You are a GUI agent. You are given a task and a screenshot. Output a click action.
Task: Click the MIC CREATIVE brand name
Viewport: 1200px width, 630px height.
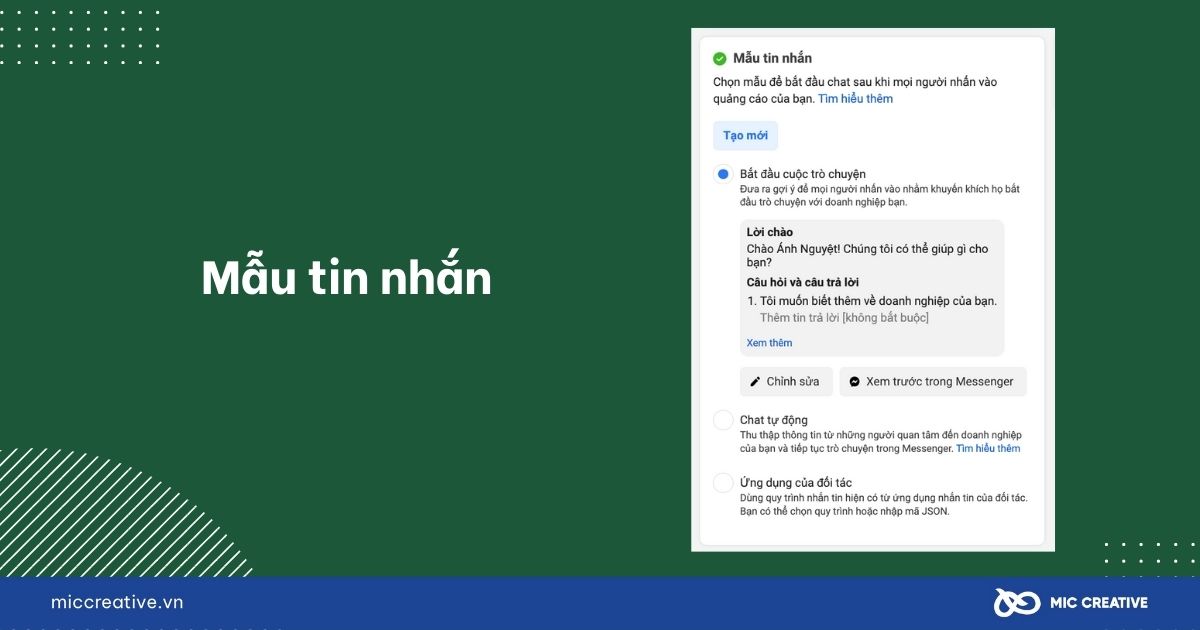click(1098, 603)
